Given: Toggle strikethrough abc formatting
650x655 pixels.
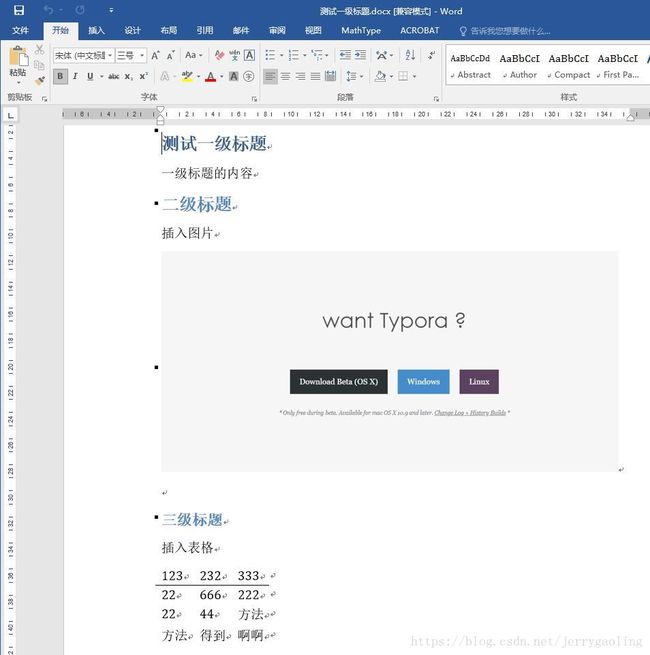Looking at the screenshot, I should point(113,76).
